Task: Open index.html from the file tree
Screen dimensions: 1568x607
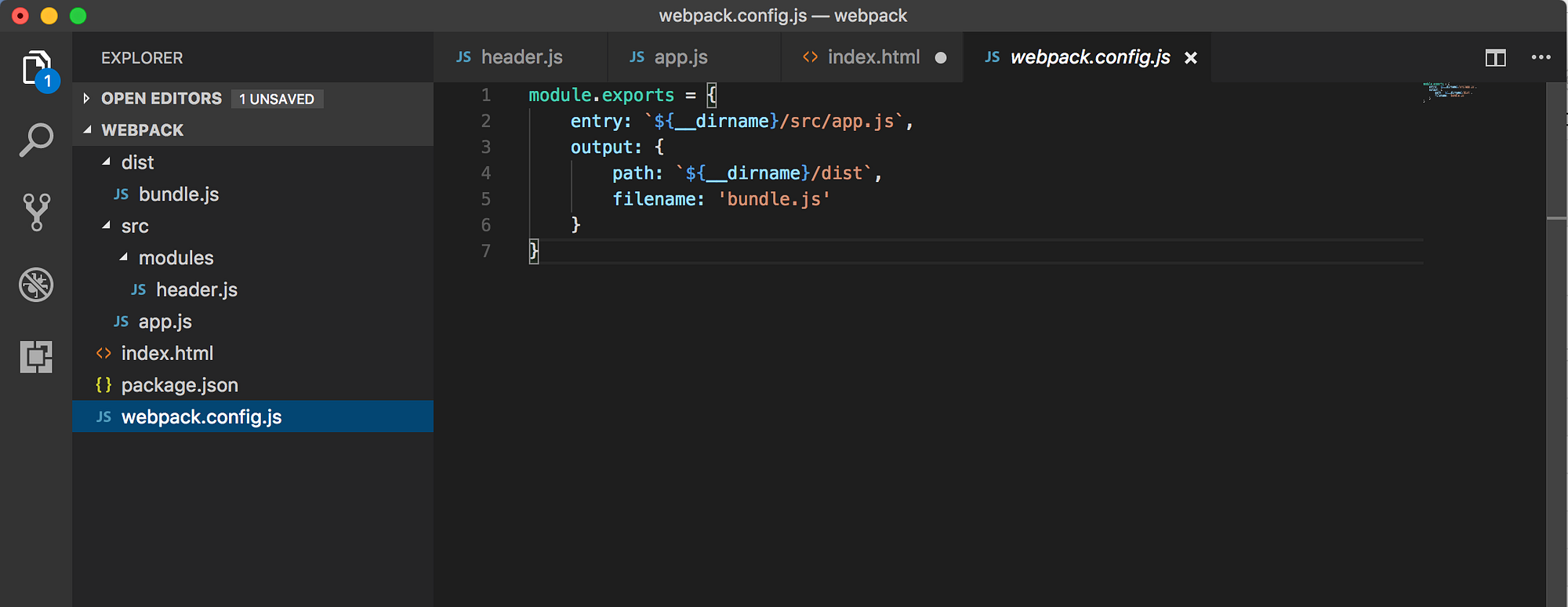Action: 167,354
